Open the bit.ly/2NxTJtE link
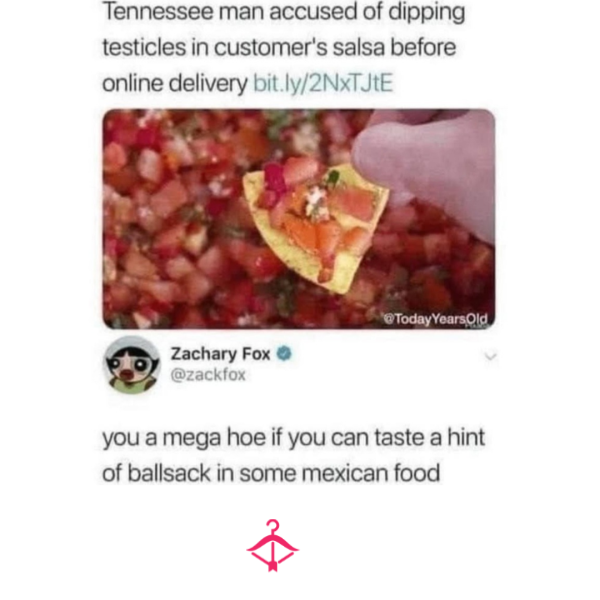Screen dimensions: 600x600 pyautogui.click(x=323, y=83)
